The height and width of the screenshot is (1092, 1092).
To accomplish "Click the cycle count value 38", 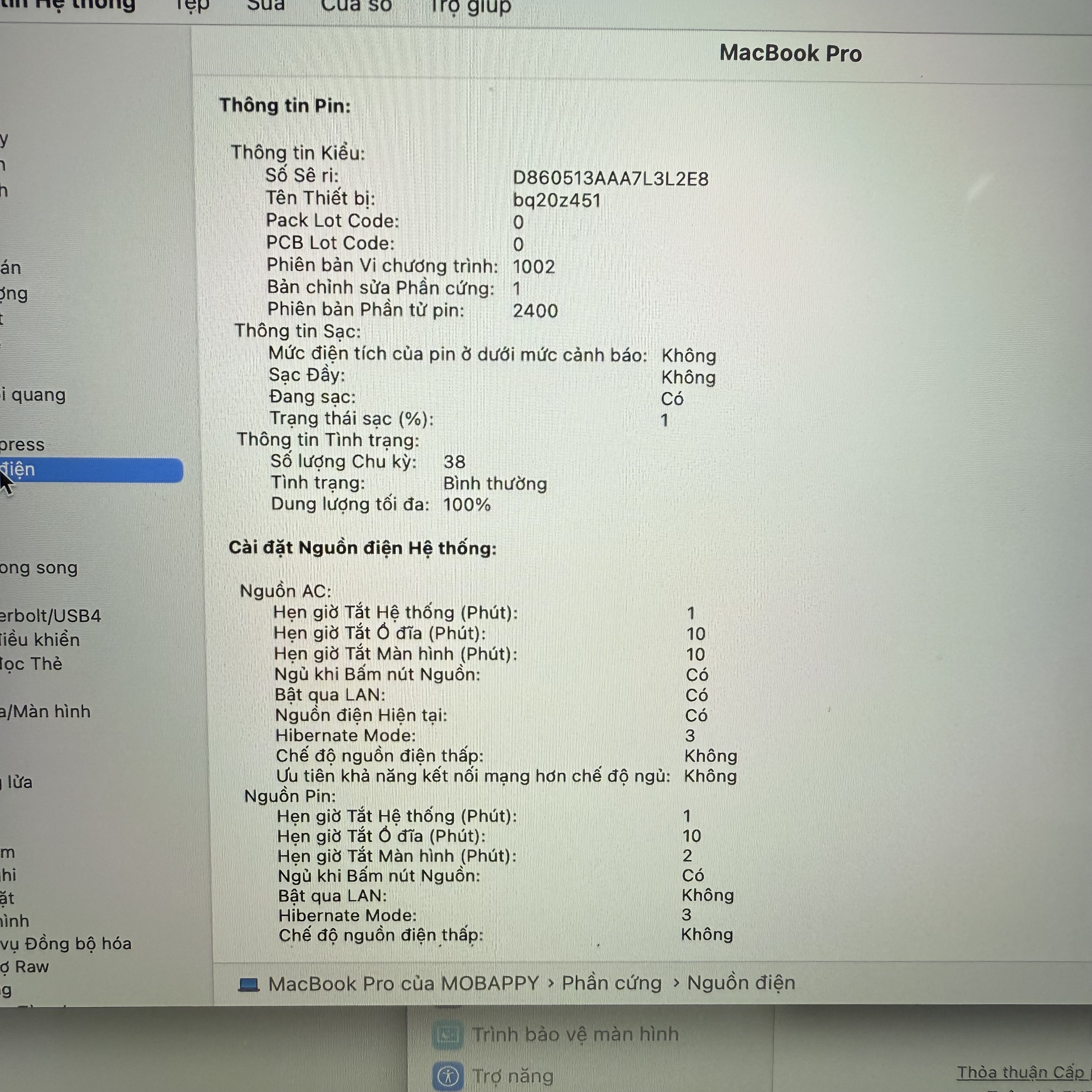I will coord(454,462).
